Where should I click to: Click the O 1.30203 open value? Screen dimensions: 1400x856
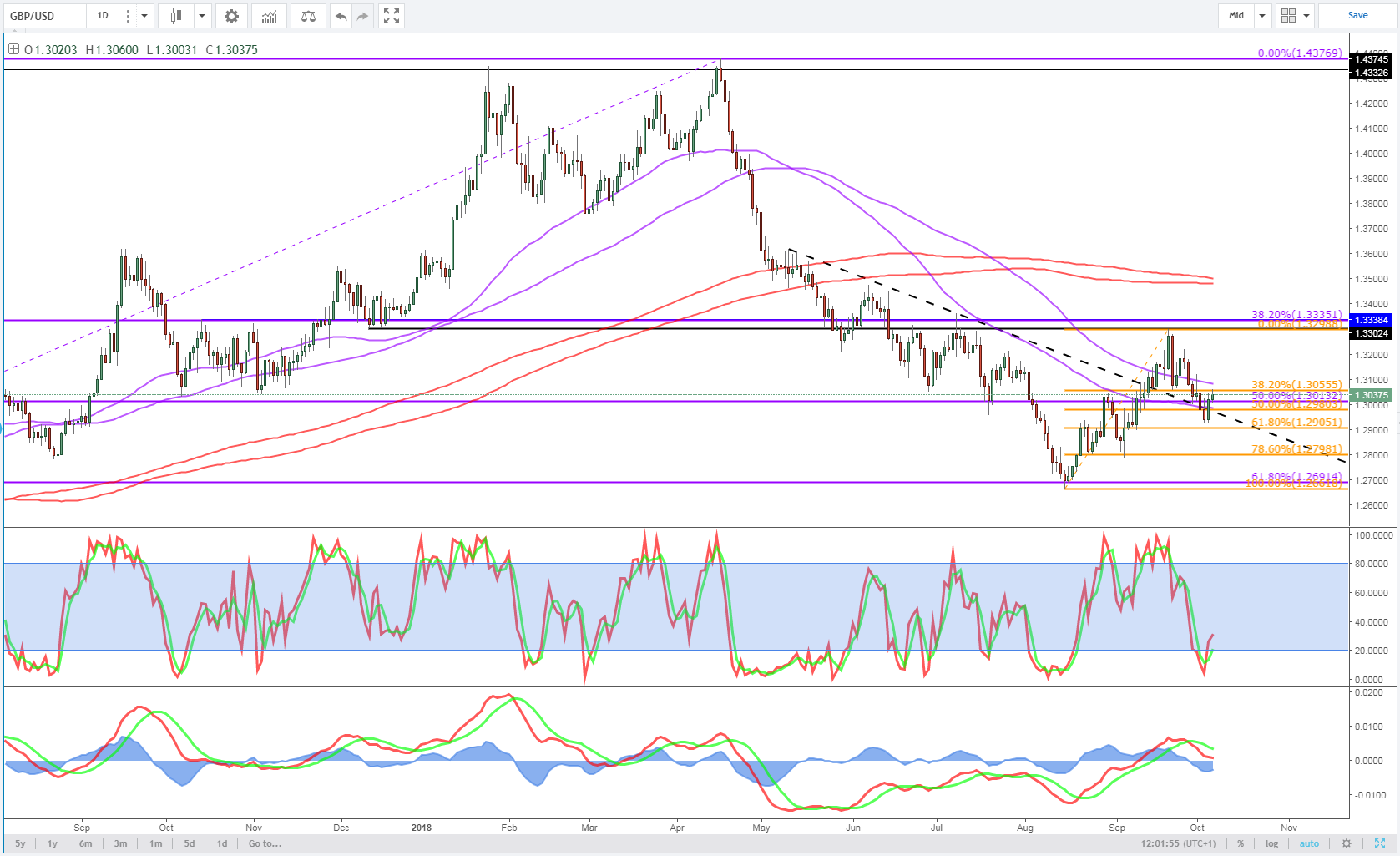51,49
